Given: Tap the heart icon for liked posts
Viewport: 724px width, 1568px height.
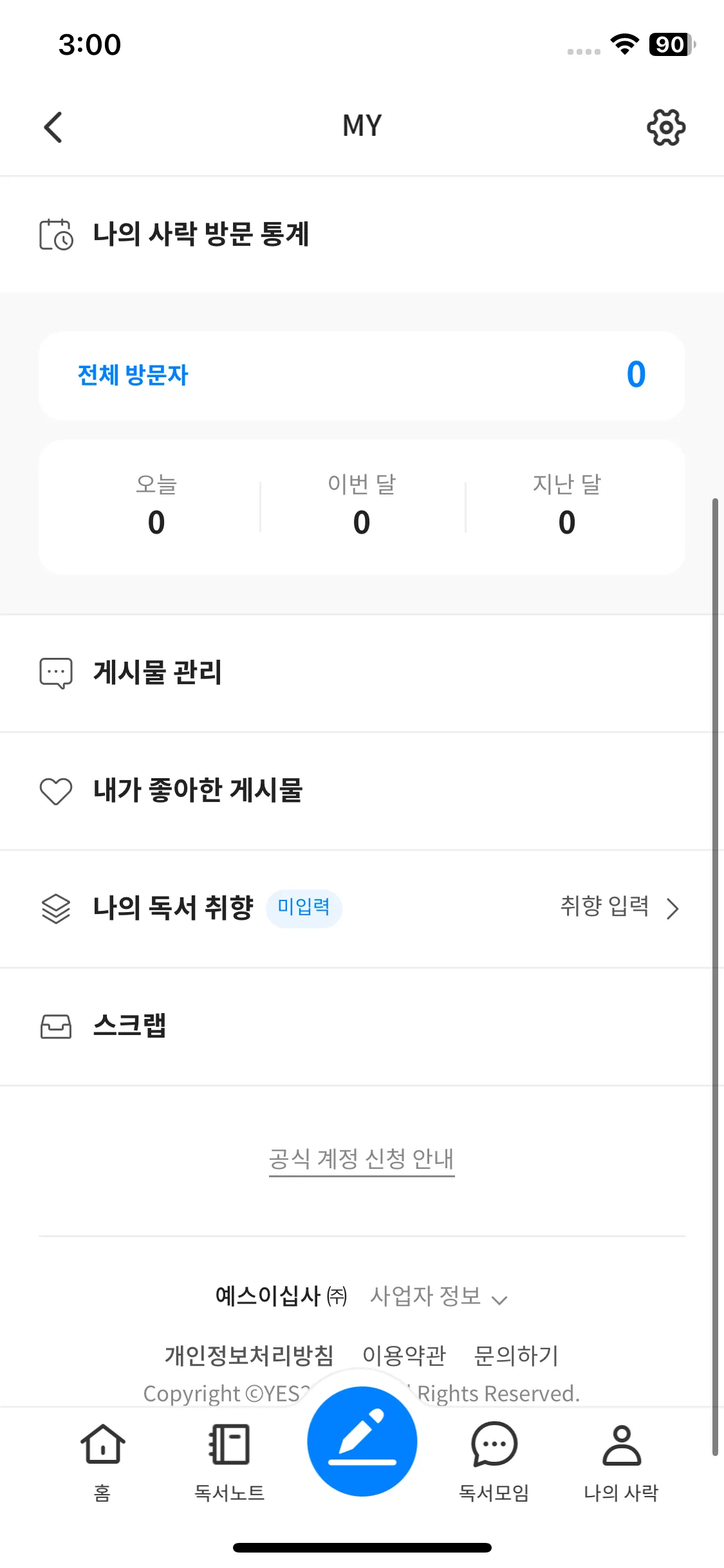Looking at the screenshot, I should pyautogui.click(x=56, y=791).
